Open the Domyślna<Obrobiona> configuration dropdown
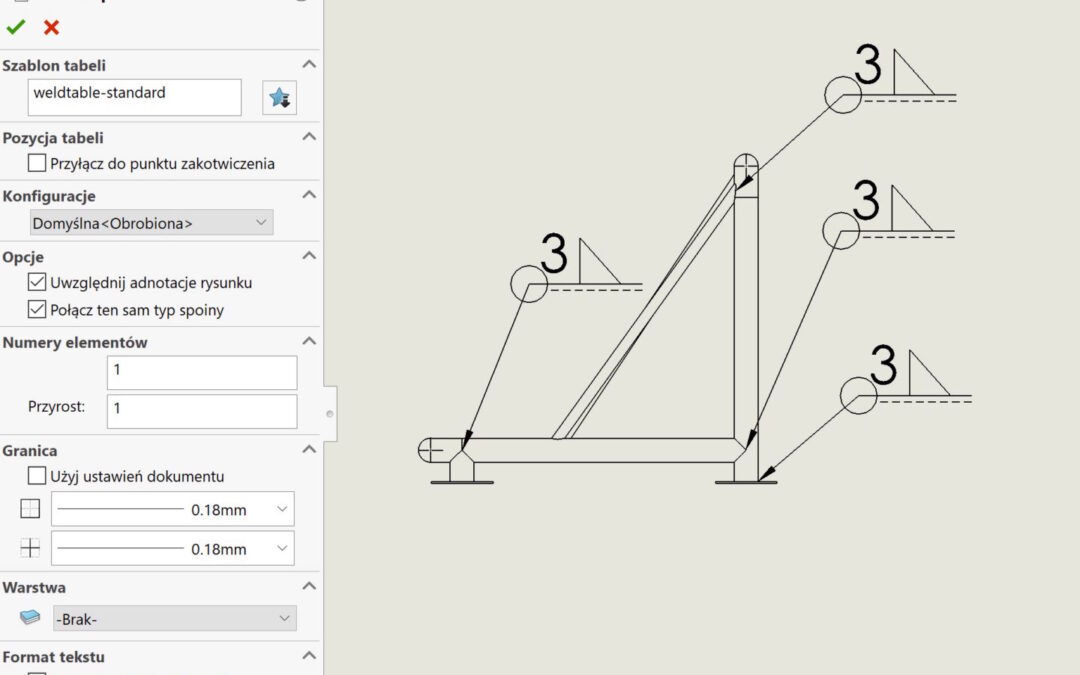The width and height of the screenshot is (1080, 675). 151,222
